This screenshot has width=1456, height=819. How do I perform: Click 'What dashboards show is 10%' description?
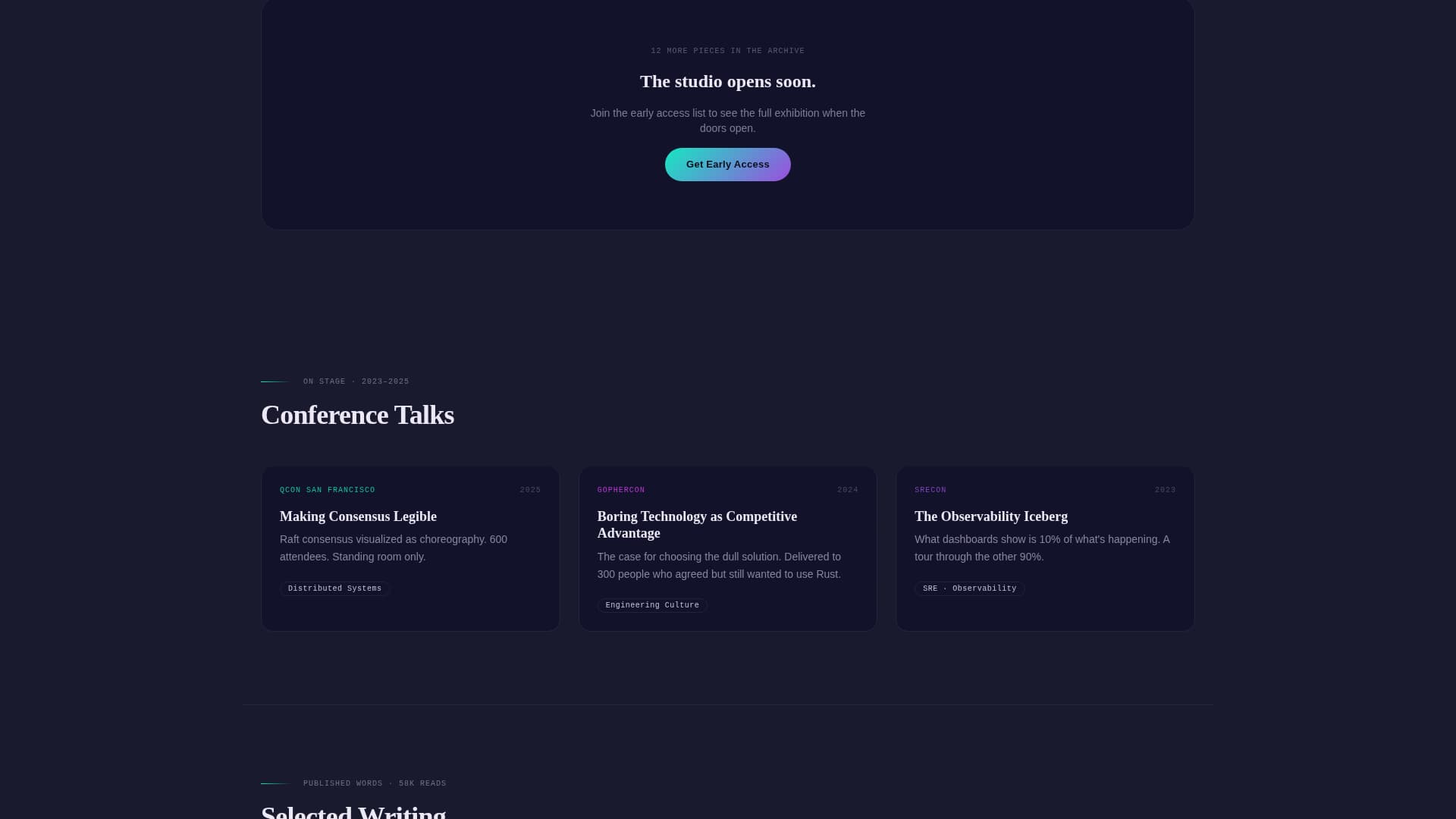tap(1042, 548)
